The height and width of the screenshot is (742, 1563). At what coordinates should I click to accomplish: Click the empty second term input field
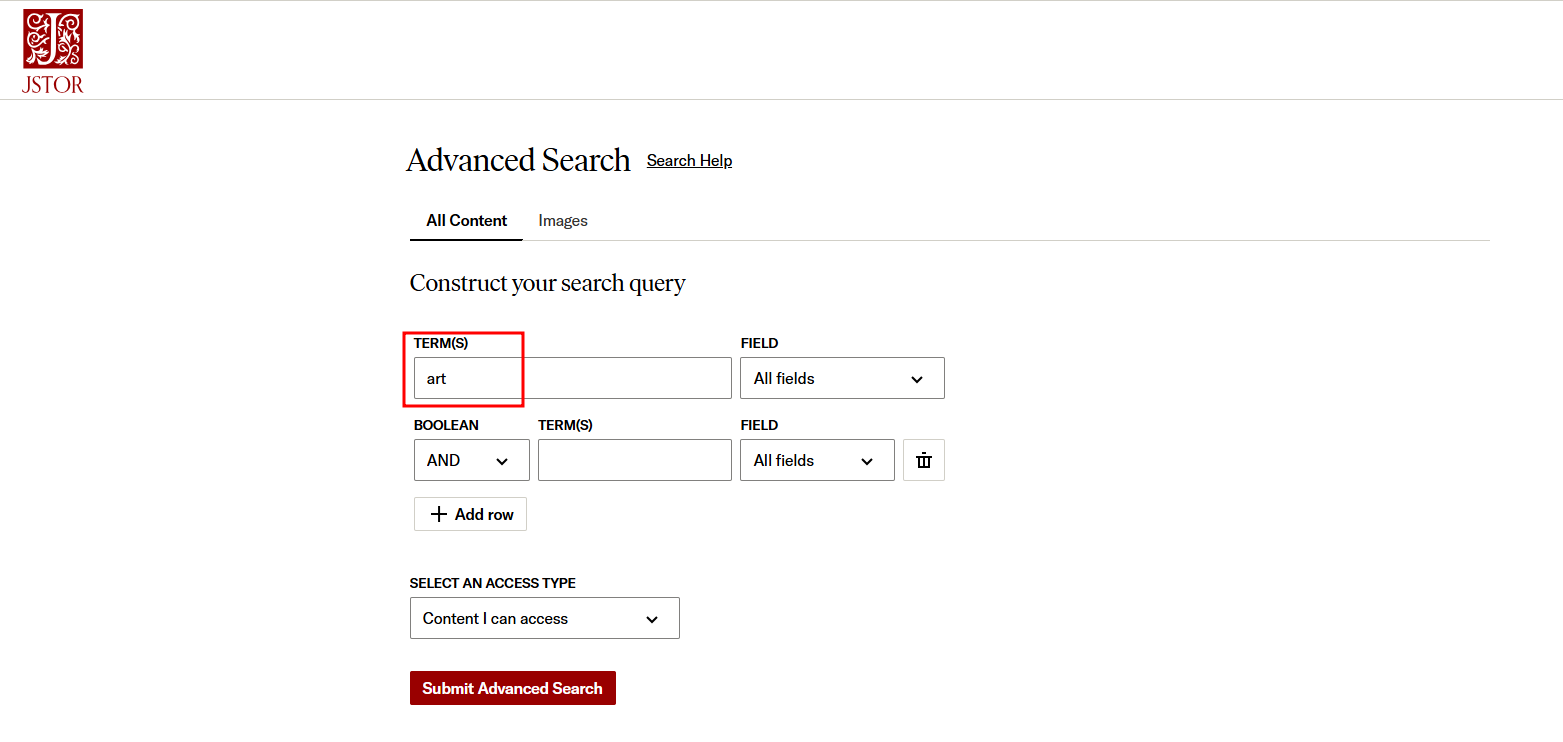click(634, 460)
